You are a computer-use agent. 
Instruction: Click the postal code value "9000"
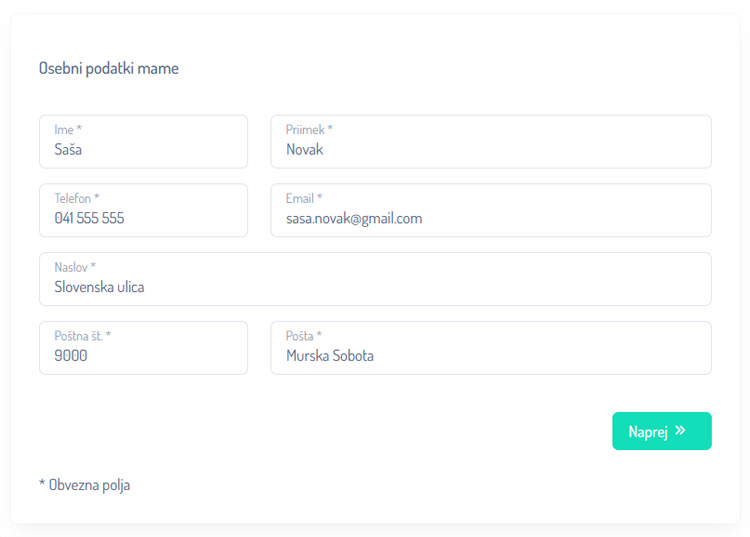(x=71, y=355)
